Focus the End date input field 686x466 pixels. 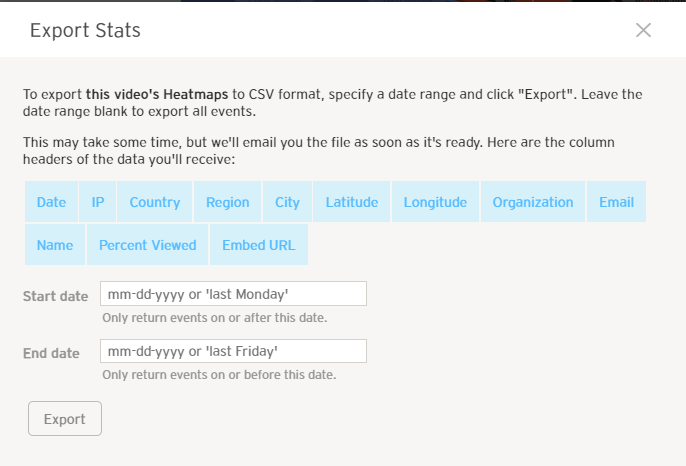[233, 352]
